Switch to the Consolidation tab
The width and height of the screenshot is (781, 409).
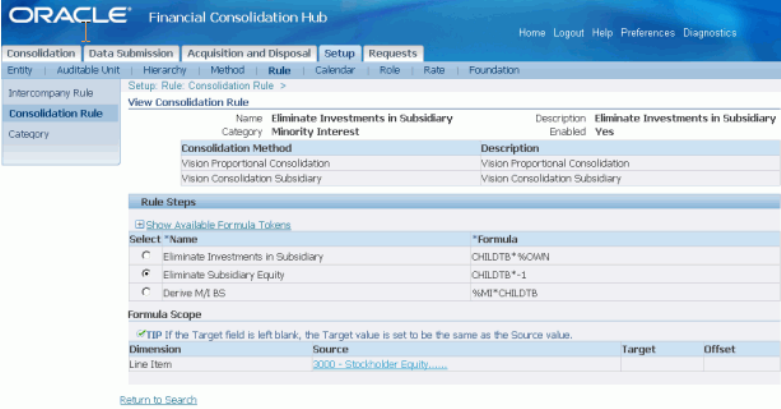click(41, 53)
